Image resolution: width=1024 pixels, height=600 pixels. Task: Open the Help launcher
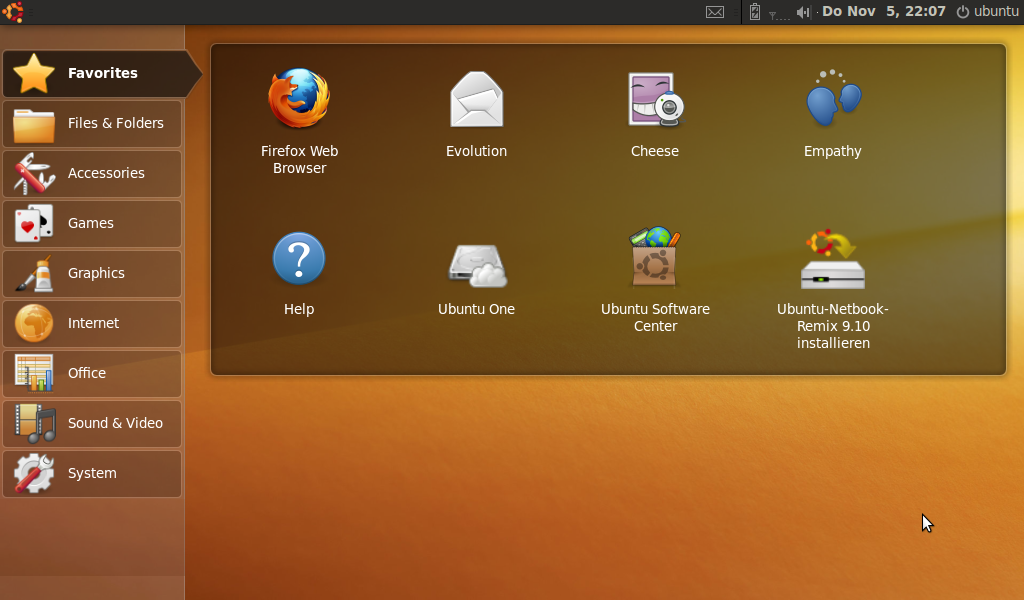(299, 273)
